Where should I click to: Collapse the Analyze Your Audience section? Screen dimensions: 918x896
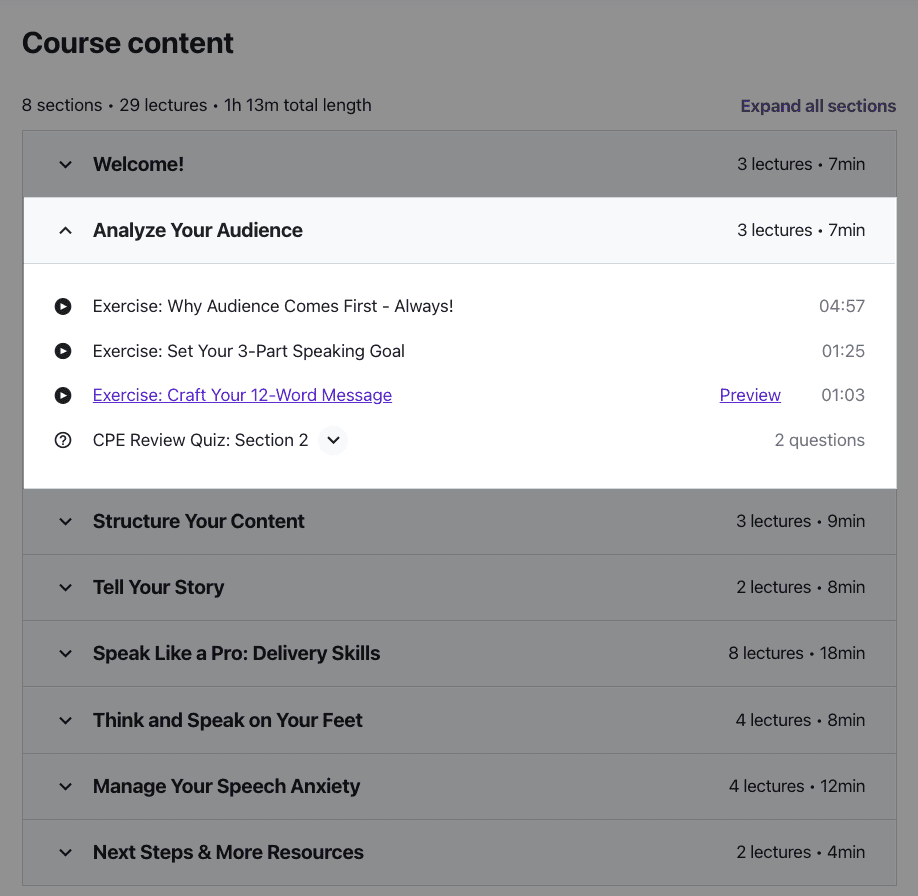click(x=66, y=231)
